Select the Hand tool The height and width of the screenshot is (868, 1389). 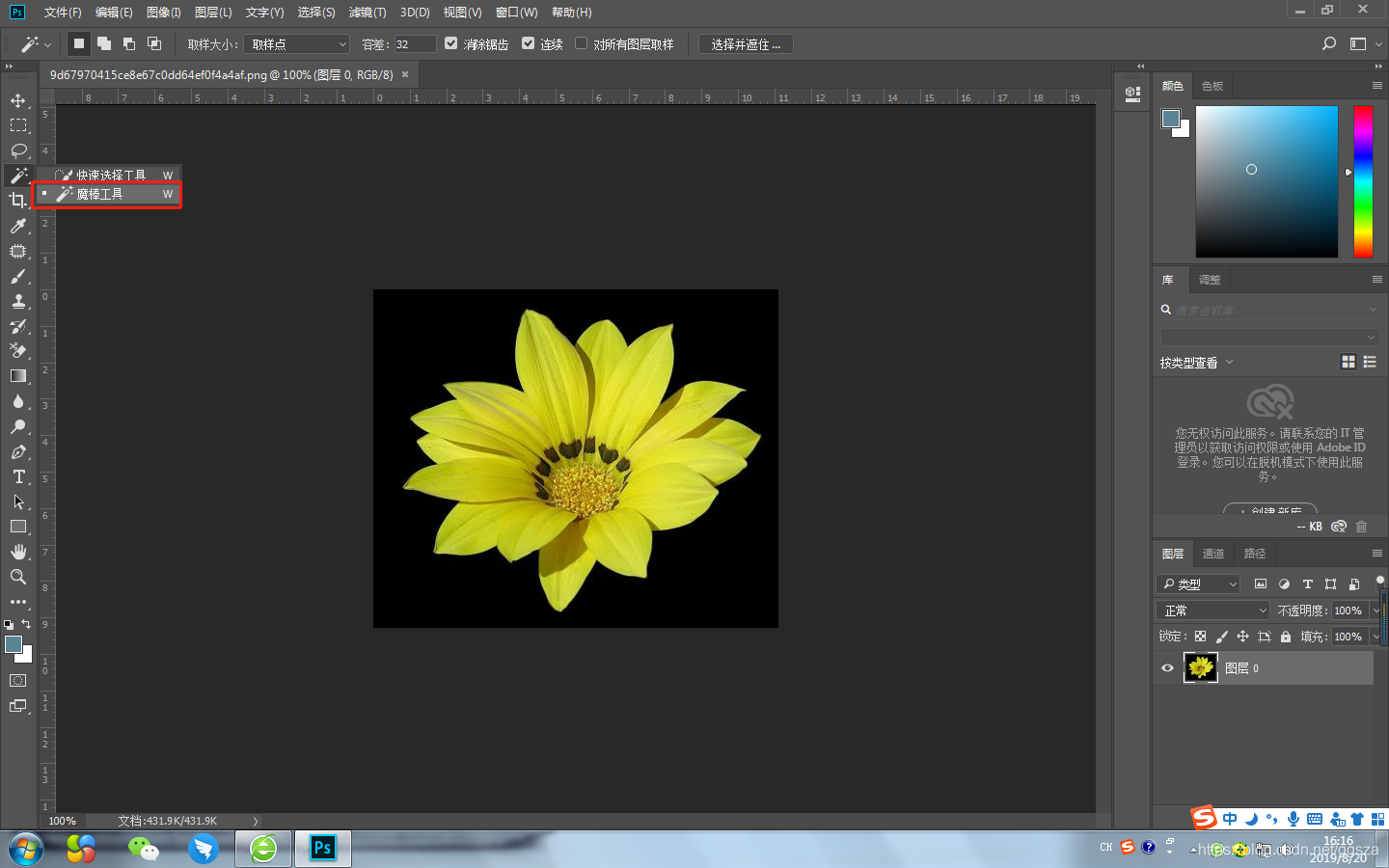[x=17, y=552]
